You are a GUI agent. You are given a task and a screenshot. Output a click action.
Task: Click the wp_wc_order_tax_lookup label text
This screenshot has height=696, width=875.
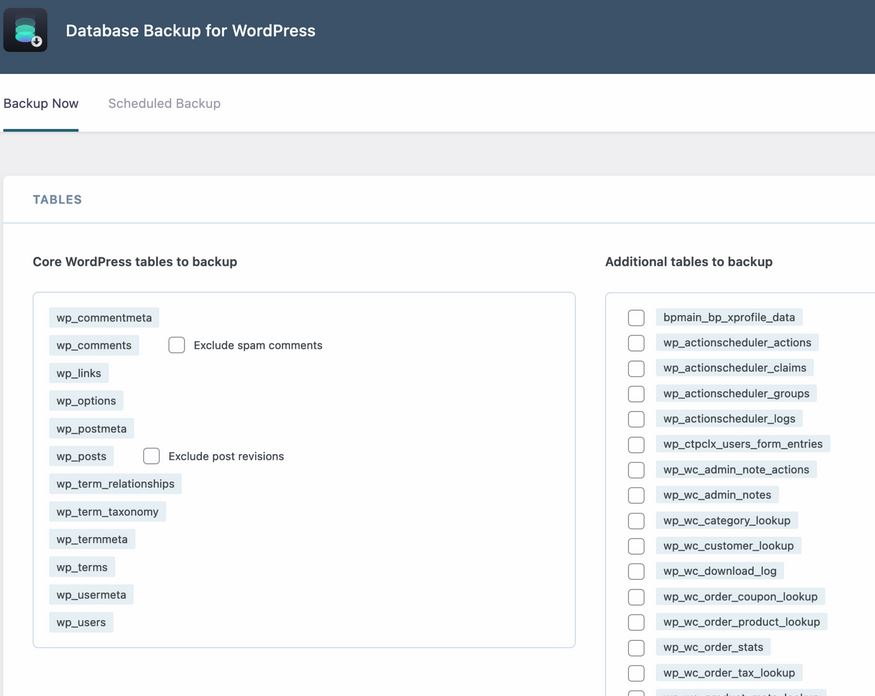729,673
